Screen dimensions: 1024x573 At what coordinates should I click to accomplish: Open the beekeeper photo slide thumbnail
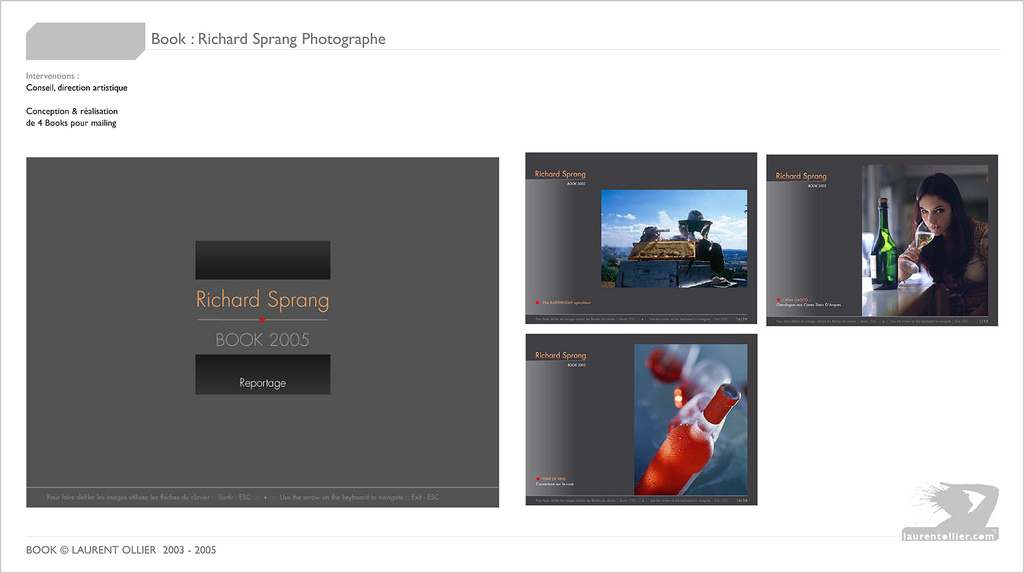click(641, 238)
